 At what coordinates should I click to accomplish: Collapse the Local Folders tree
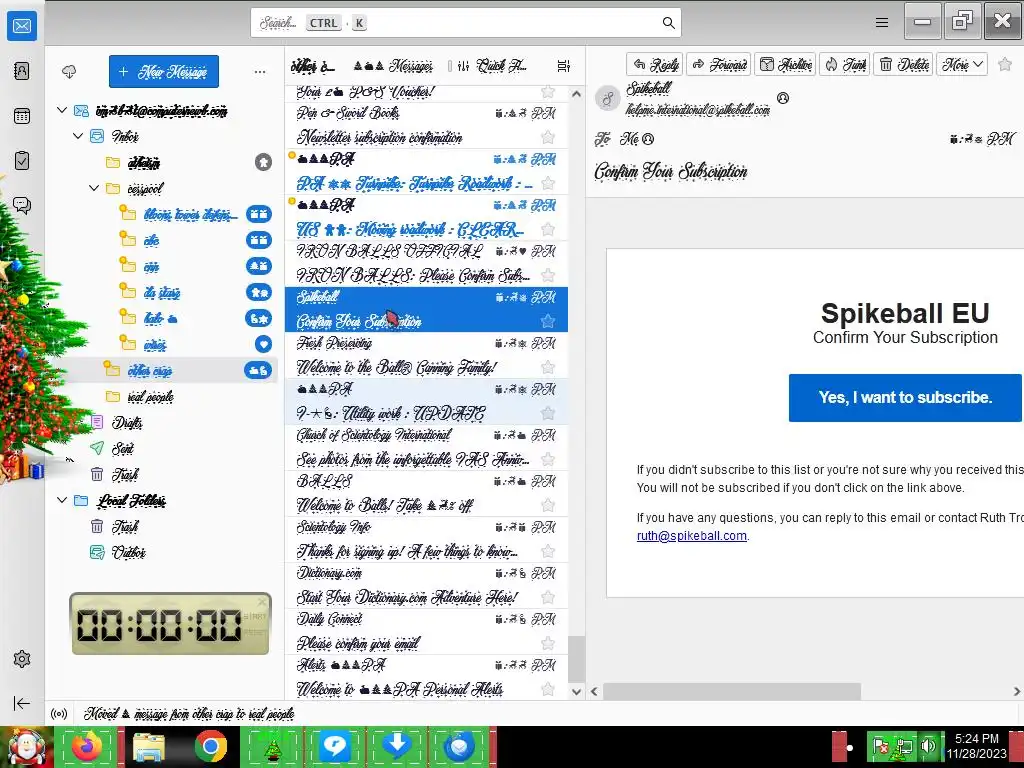(62, 500)
